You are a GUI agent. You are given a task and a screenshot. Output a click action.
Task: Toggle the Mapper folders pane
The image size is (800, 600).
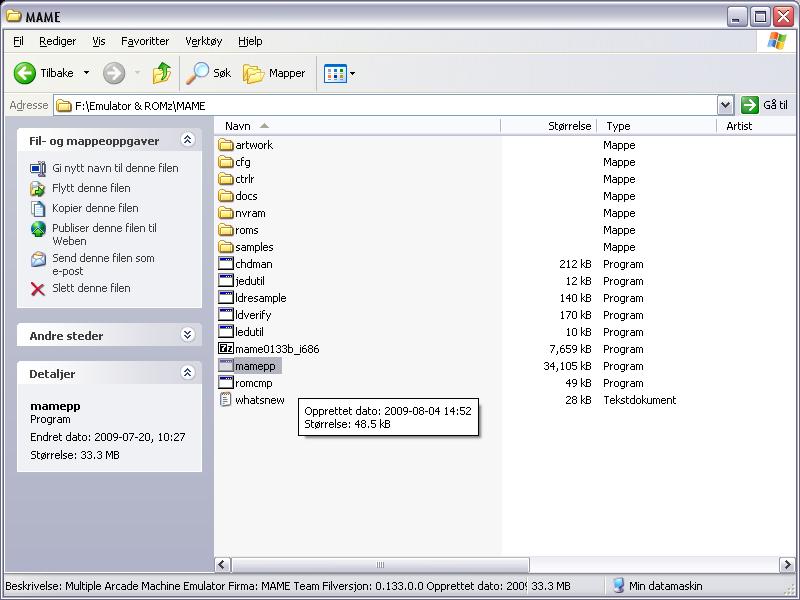[x=274, y=73]
